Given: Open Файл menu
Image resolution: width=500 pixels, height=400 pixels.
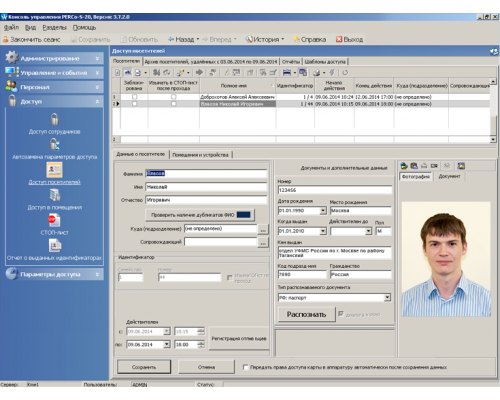Looking at the screenshot, I should click(x=11, y=27).
